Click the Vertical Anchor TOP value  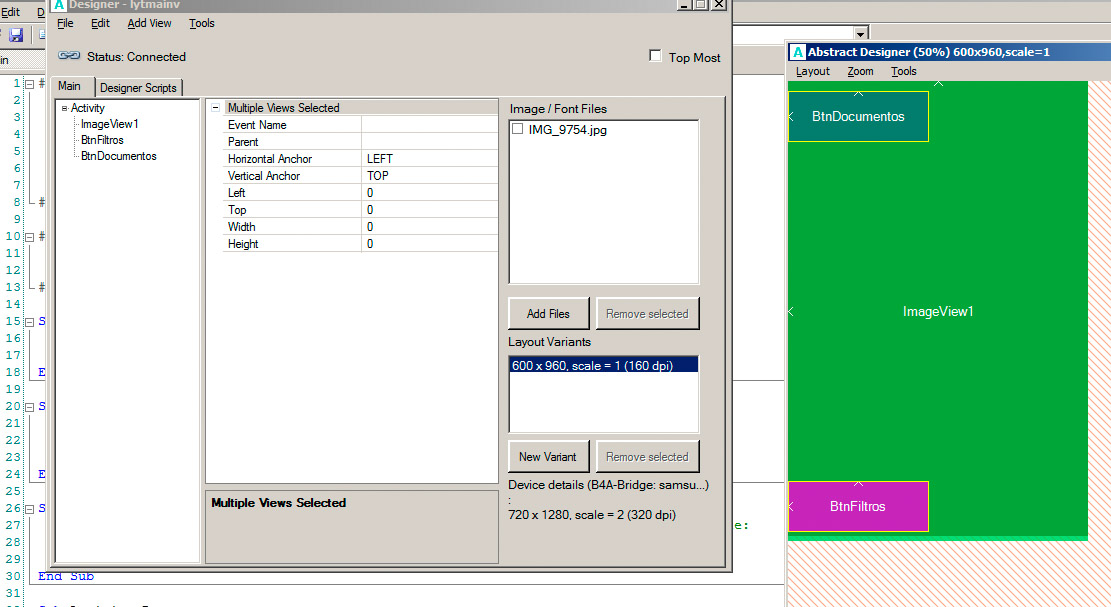click(429, 176)
